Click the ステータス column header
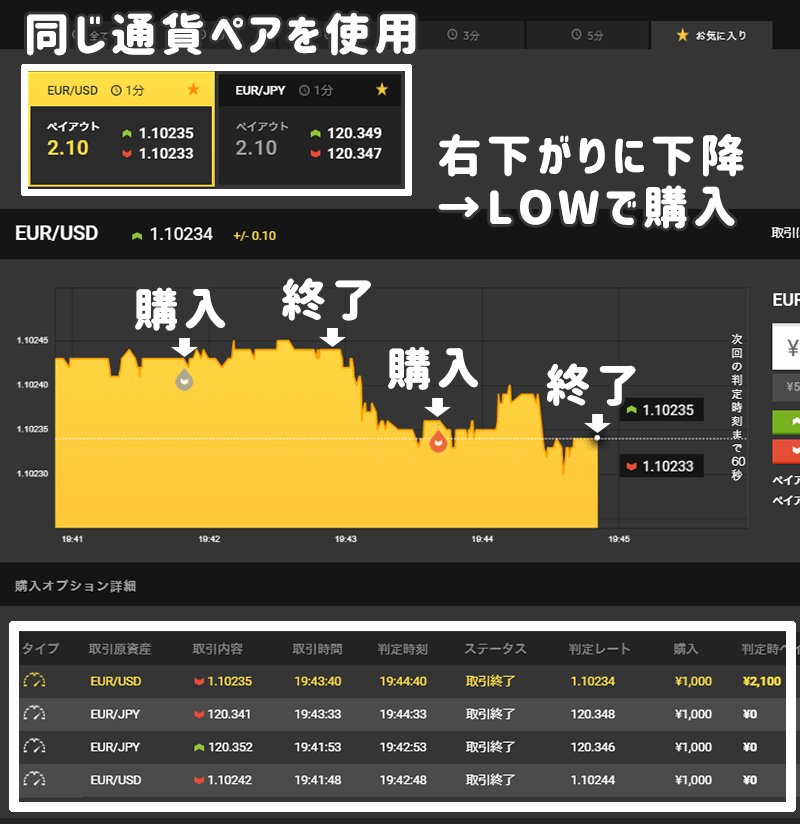 coord(495,649)
